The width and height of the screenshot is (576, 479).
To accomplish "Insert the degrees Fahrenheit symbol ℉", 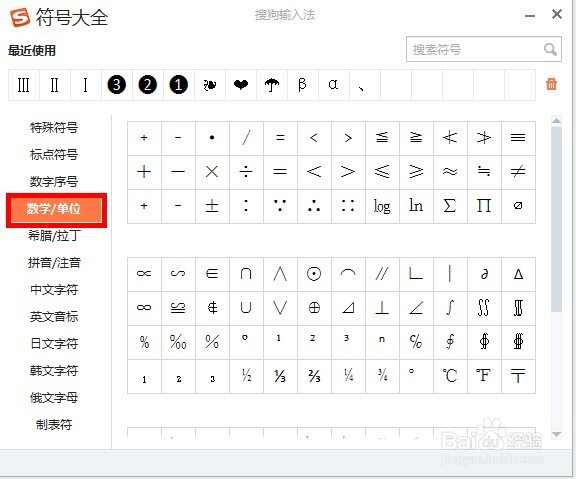I will pyautogui.click(x=484, y=376).
